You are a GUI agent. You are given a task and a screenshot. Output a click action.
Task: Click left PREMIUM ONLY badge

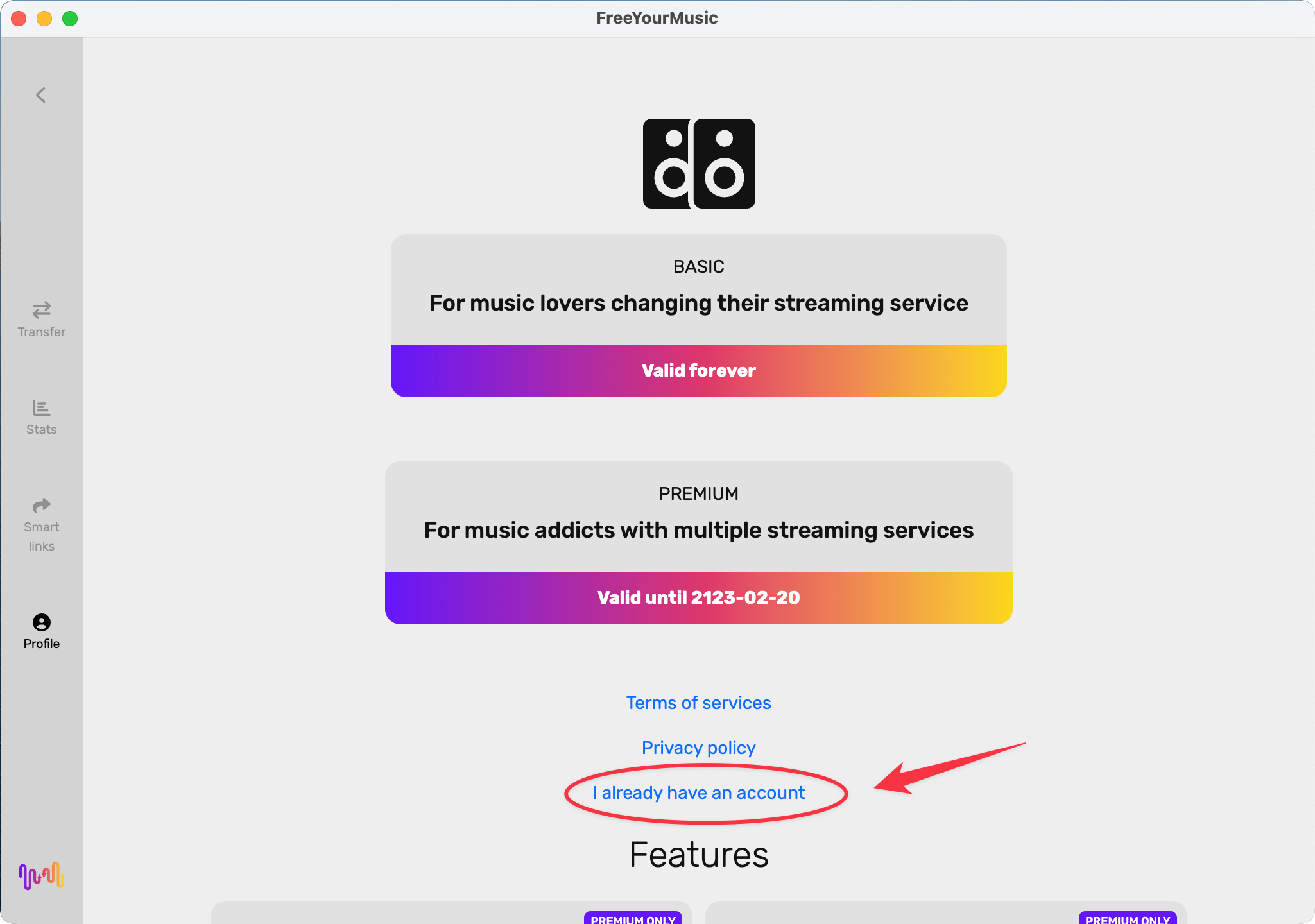pos(632,918)
